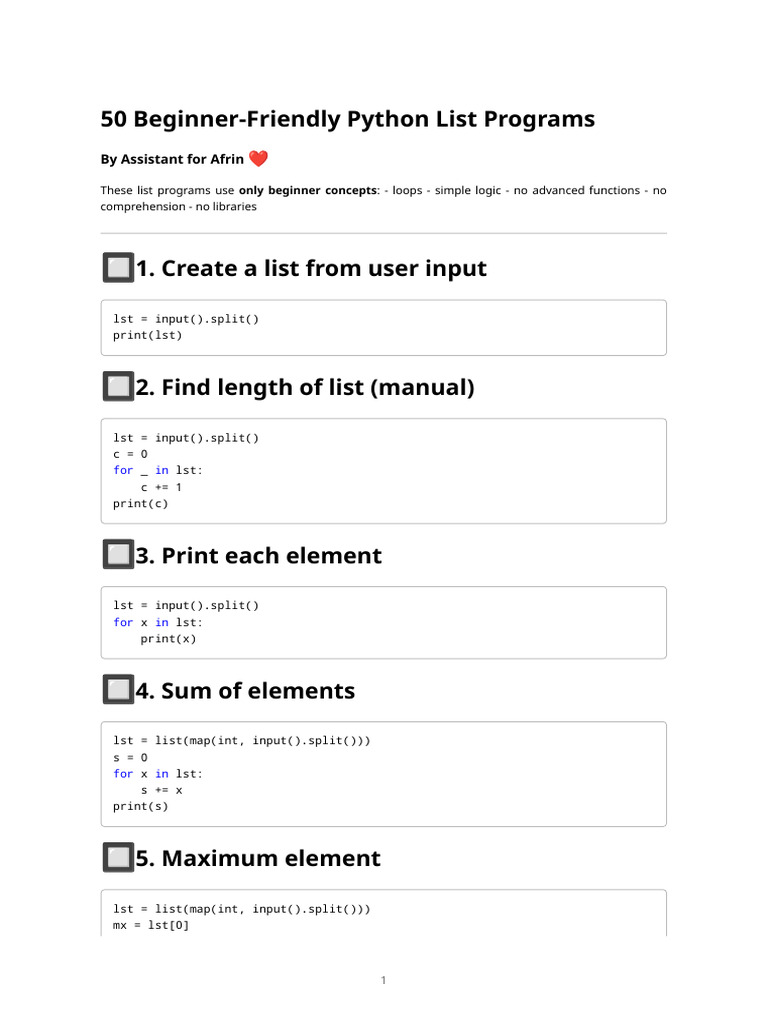Click the document title 50 Beginner-Friendly Python List Programs
Screen dimensions: 768x1024
tap(347, 119)
